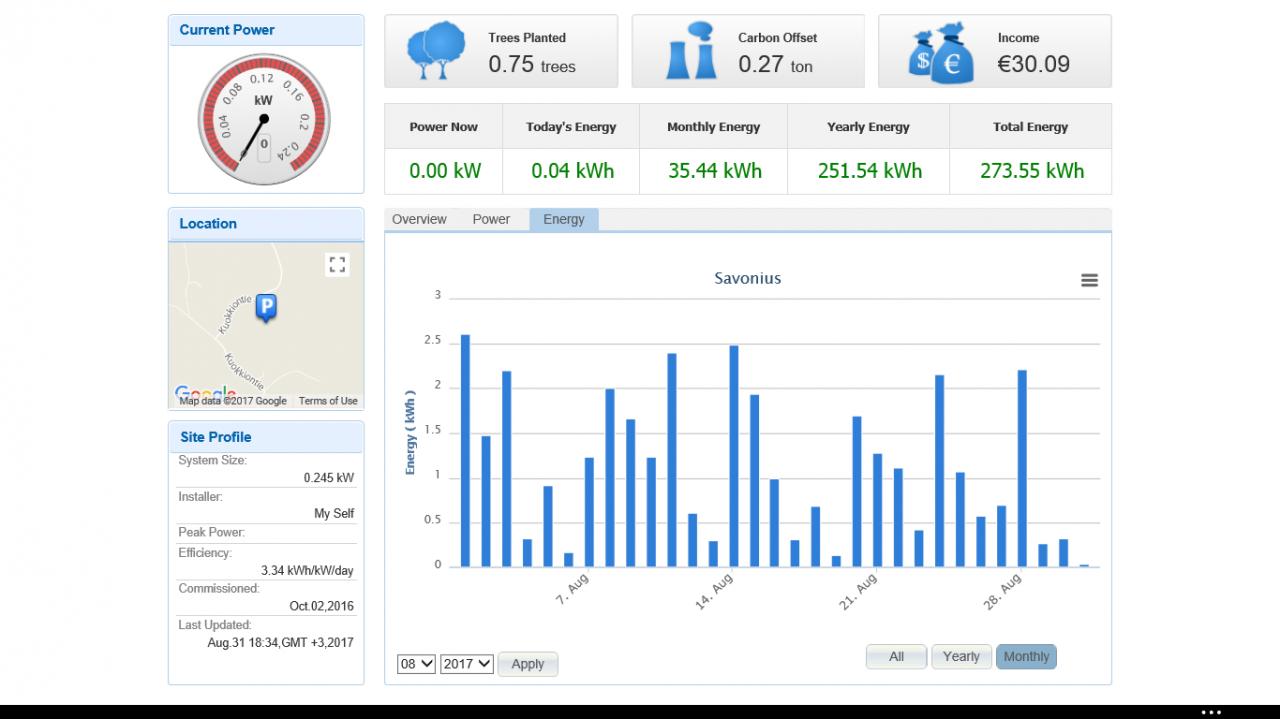This screenshot has width=1280, height=719.
Task: Click the Commissioned date Oct.02,2016
Action: pyautogui.click(x=322, y=606)
